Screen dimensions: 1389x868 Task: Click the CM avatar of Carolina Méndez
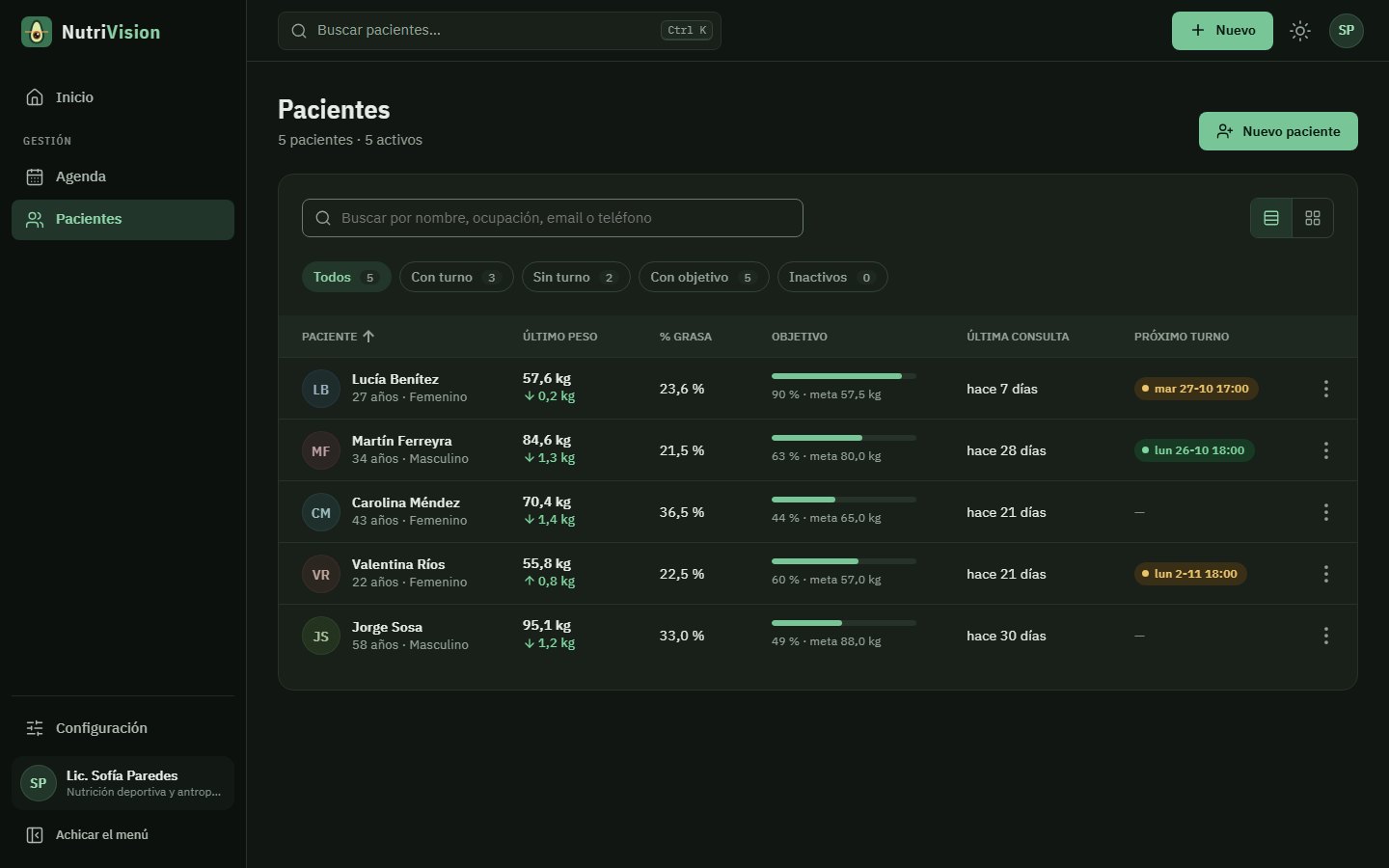pos(321,512)
